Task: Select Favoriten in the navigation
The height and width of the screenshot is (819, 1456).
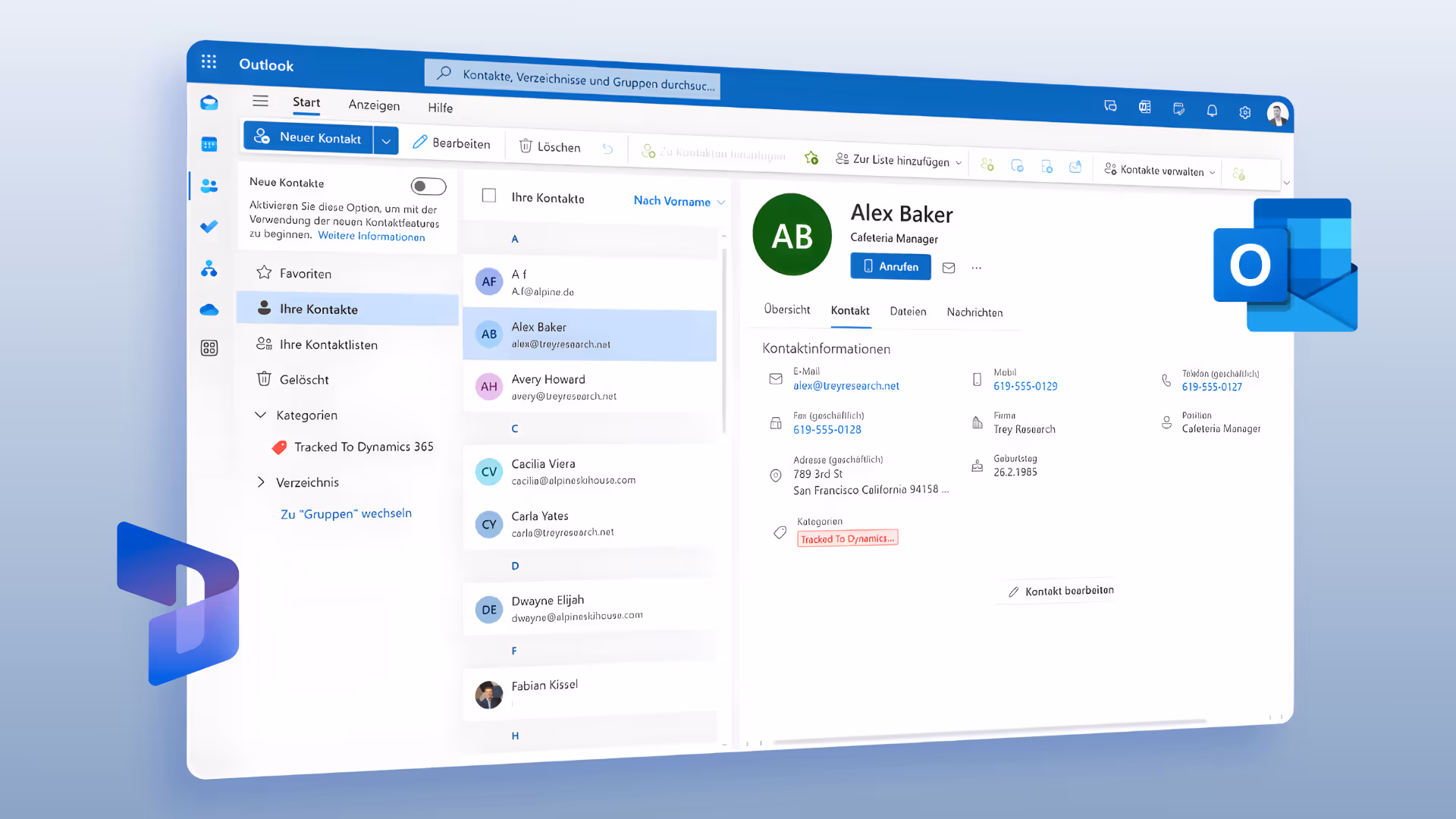Action: 347,273
